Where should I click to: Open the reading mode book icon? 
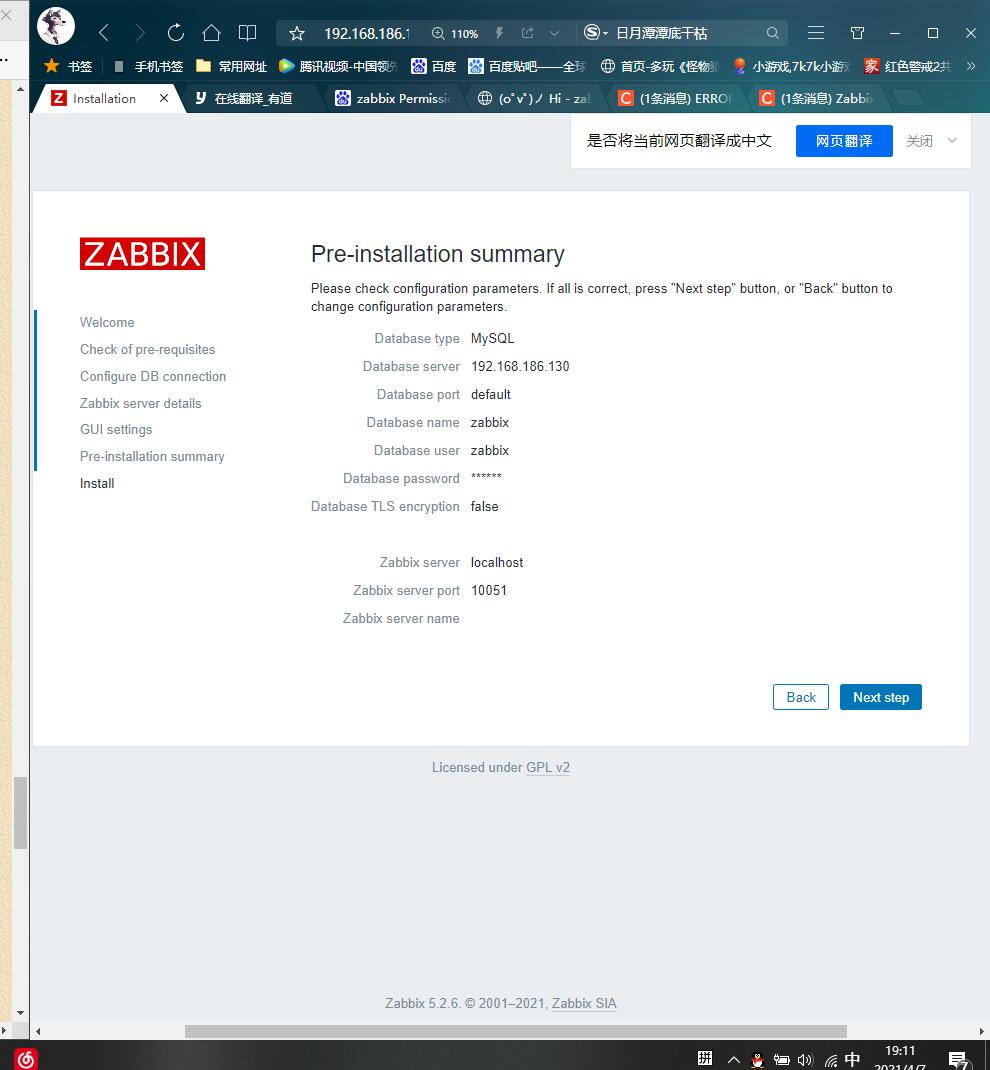[x=247, y=33]
